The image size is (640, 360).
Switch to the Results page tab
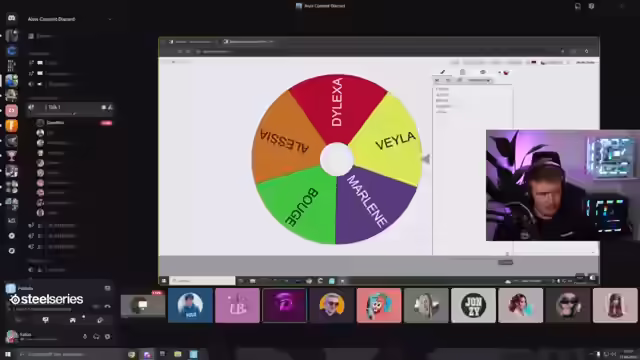click(462, 72)
